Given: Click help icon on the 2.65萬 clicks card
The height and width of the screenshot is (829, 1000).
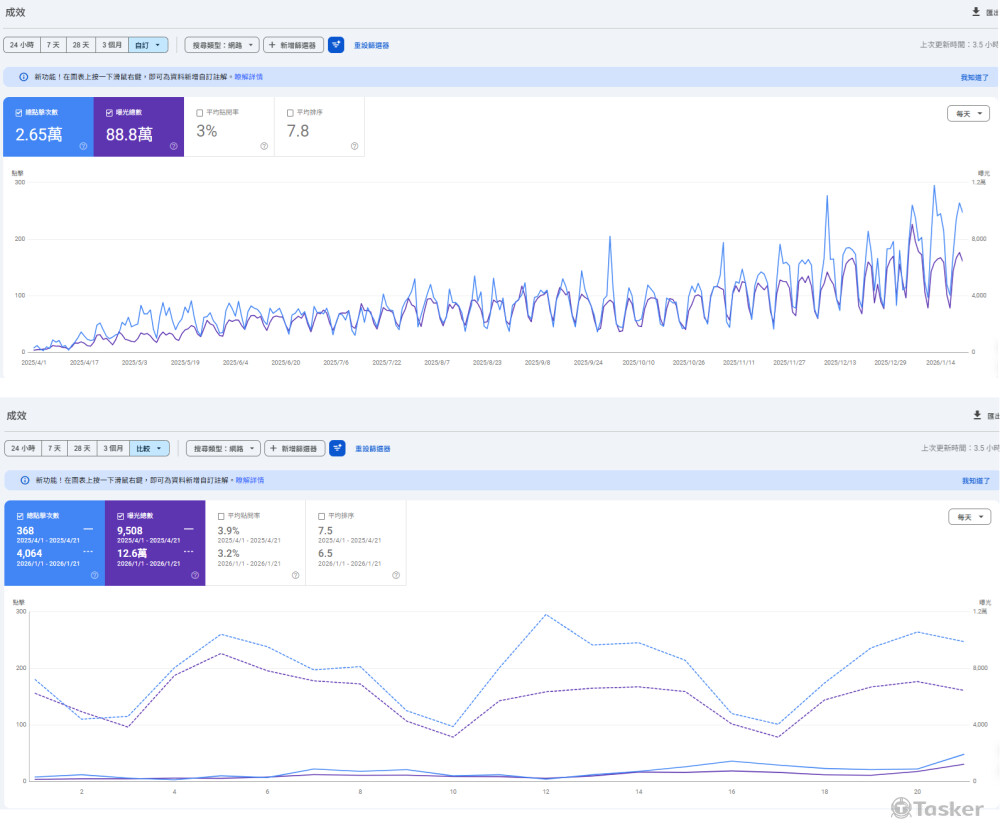Looking at the screenshot, I should click(x=83, y=146).
